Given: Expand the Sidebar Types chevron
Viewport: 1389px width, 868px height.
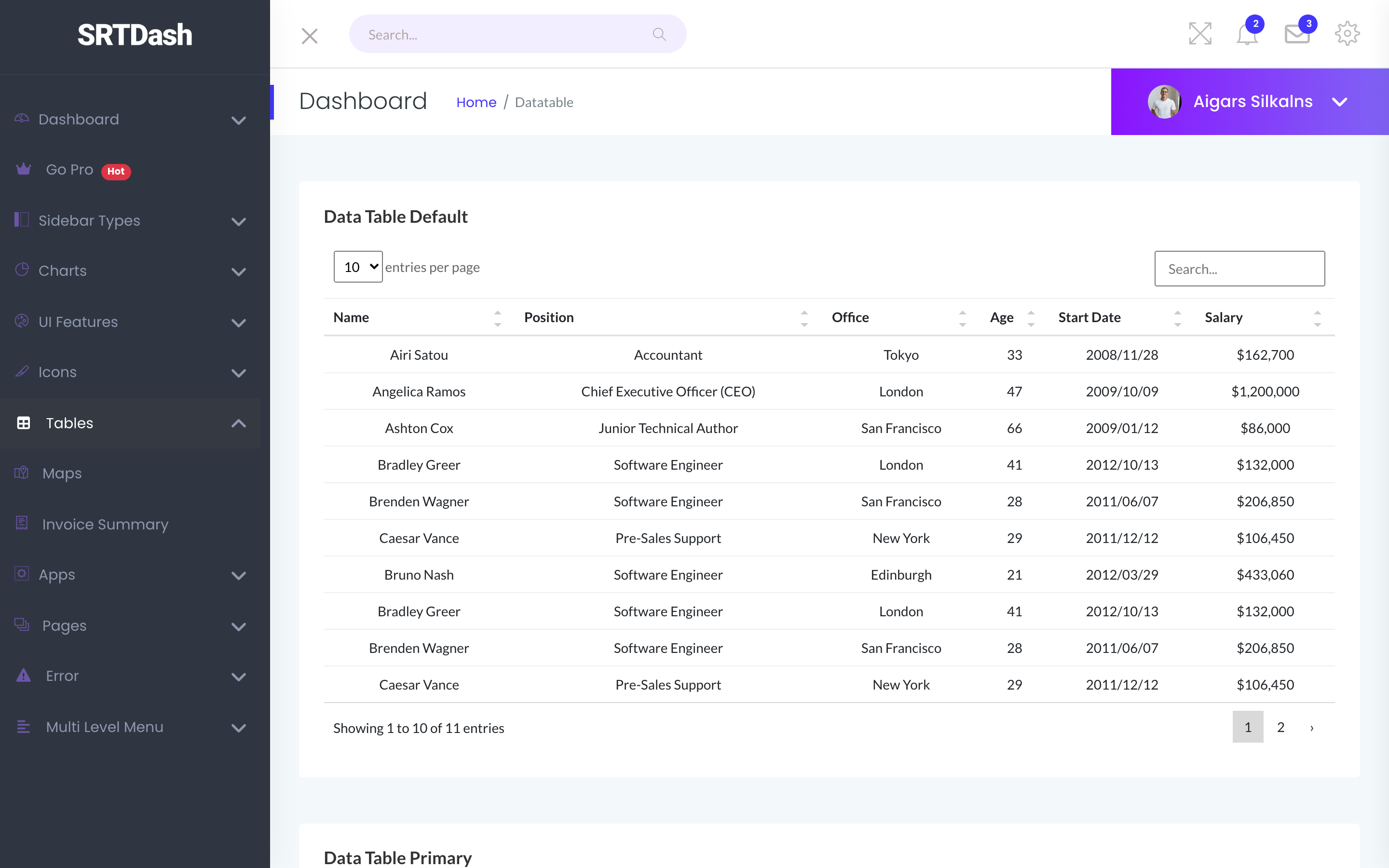Looking at the screenshot, I should [x=239, y=222].
